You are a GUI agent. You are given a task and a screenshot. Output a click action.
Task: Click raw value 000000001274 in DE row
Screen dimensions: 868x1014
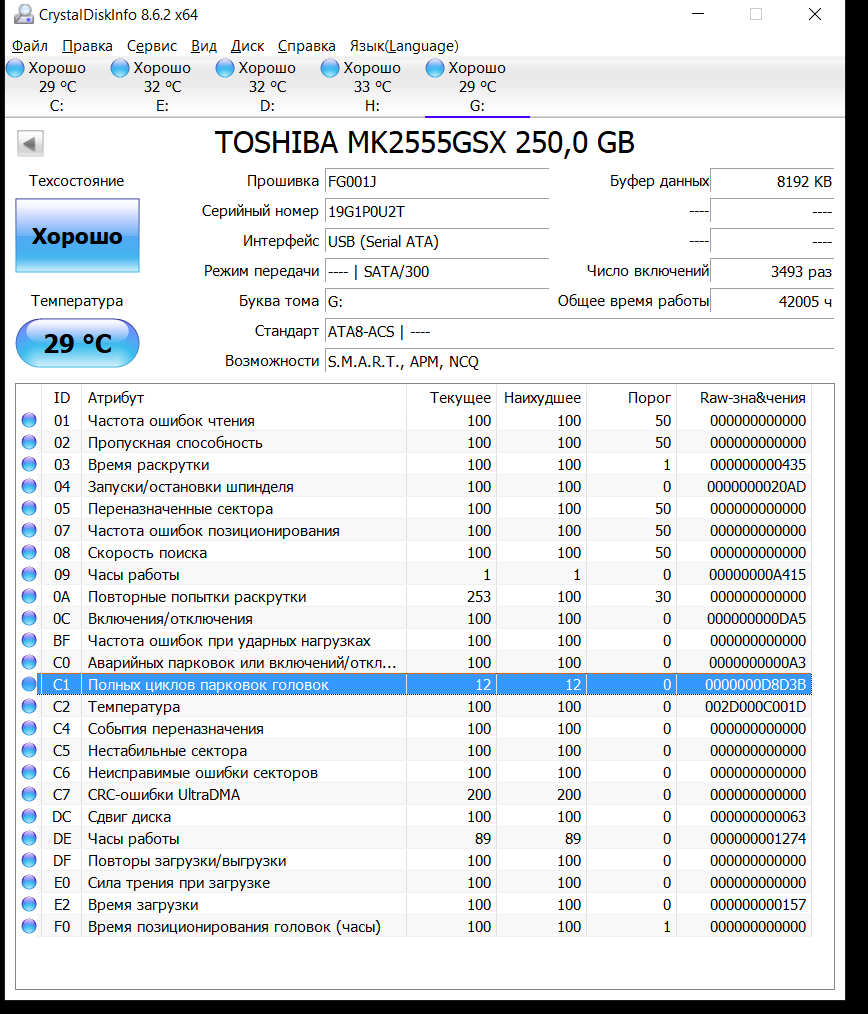click(758, 838)
